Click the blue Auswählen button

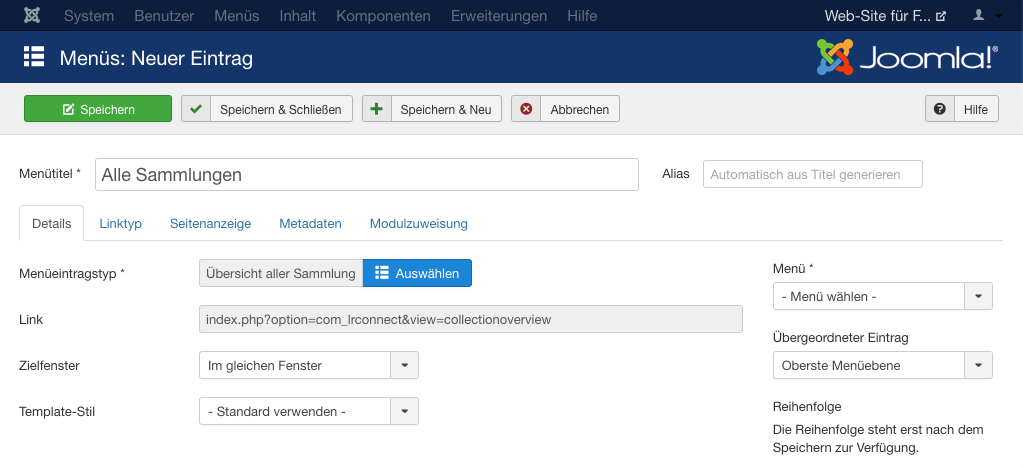[x=417, y=273]
